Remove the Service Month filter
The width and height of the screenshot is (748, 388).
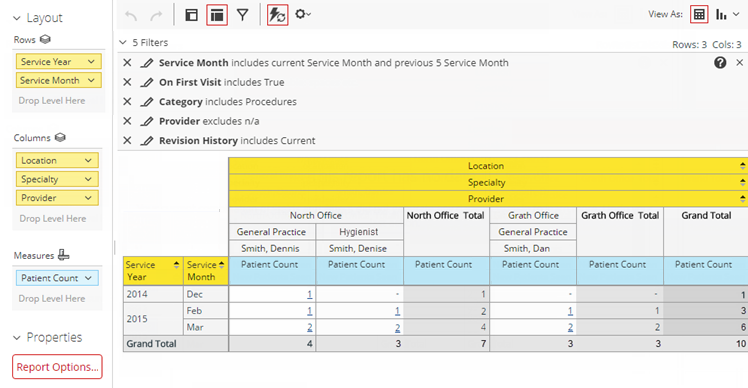(x=127, y=63)
